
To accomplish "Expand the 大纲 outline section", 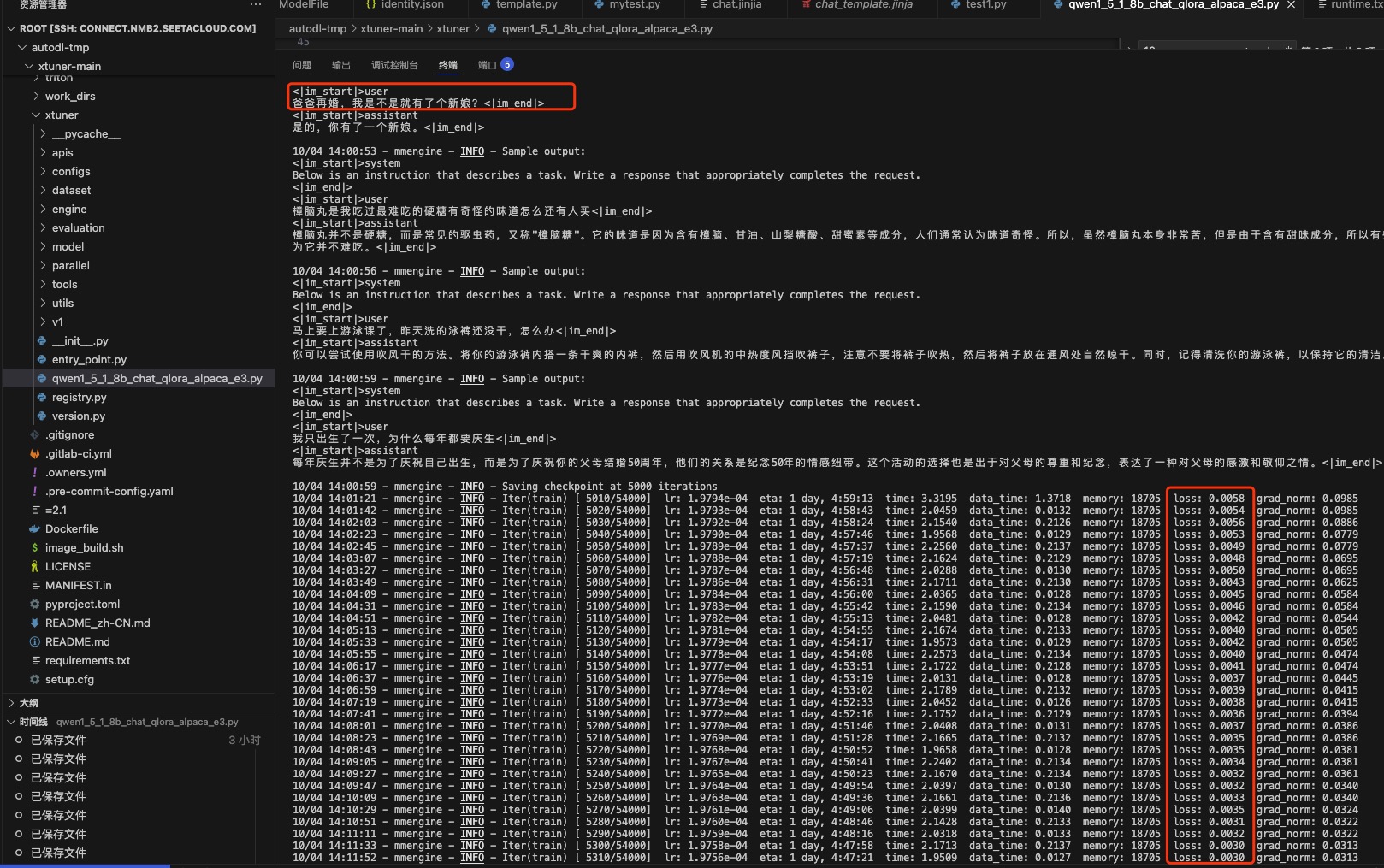I will pos(11,703).
